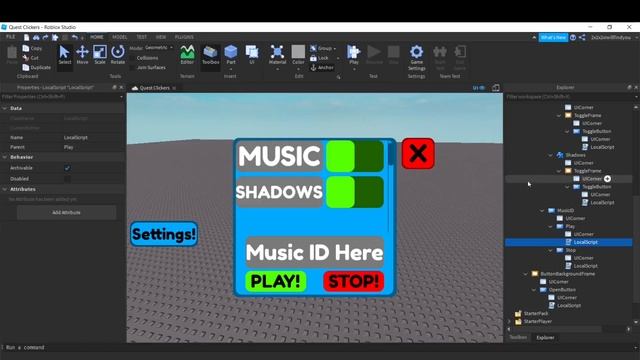The height and width of the screenshot is (360, 640).
Task: Collapse the Attributes section in Properties
Action: pos(5,189)
